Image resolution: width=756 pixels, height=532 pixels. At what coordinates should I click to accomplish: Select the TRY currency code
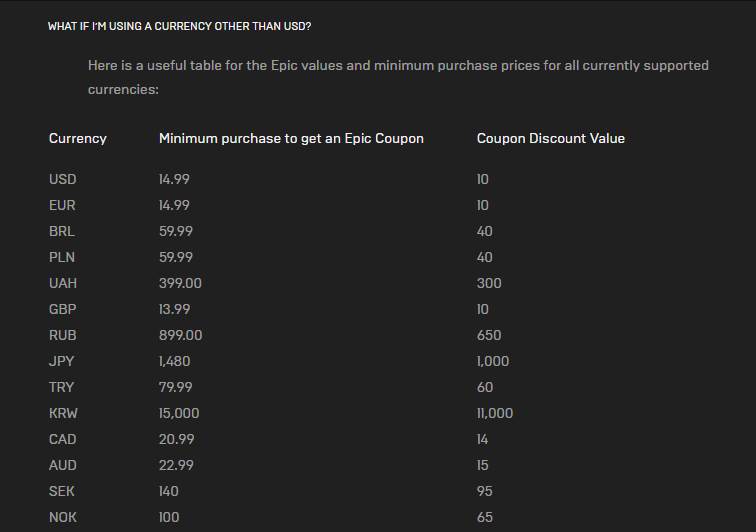pyautogui.click(x=61, y=387)
